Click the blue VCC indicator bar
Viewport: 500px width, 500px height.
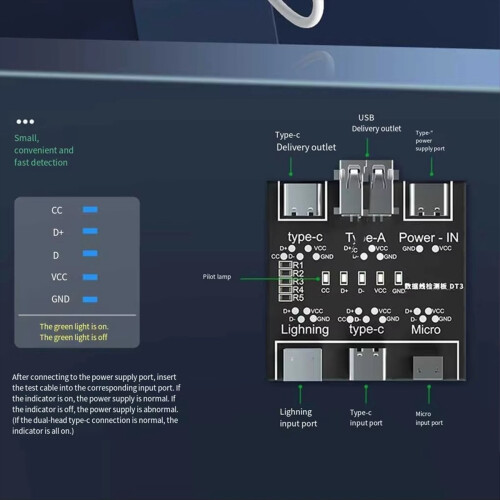coord(90,277)
